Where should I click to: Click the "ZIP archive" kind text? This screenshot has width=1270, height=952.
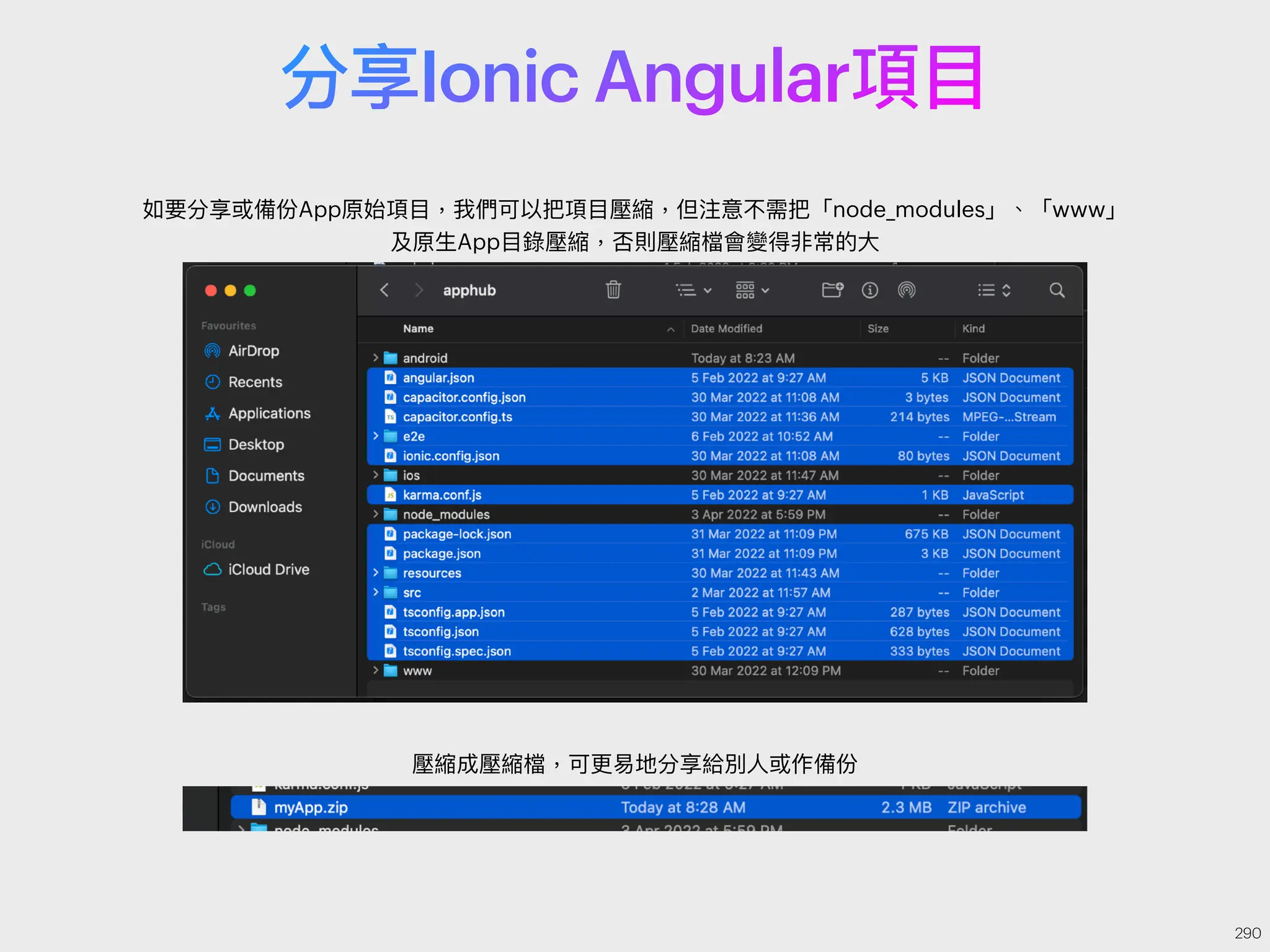[987, 807]
